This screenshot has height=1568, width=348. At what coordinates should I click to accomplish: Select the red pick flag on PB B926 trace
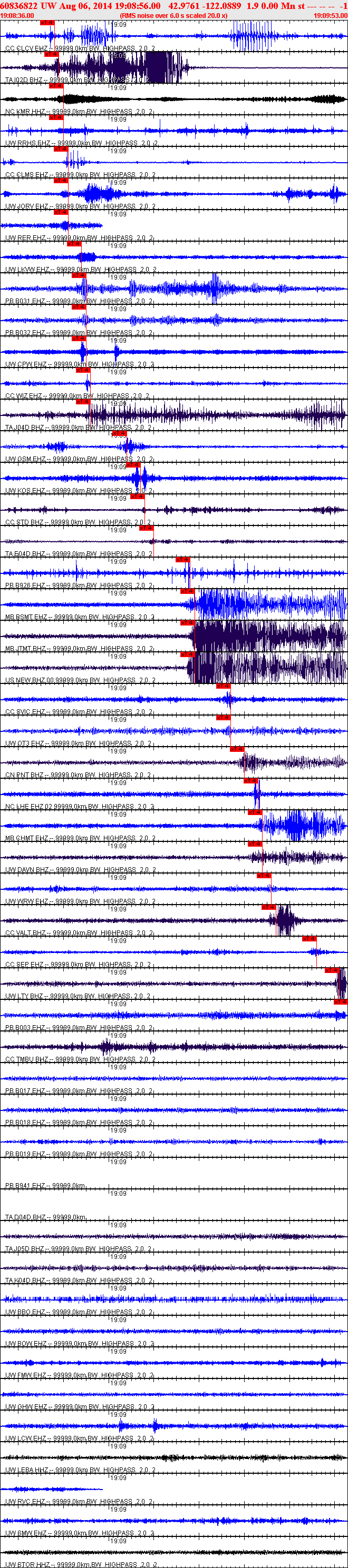click(182, 559)
